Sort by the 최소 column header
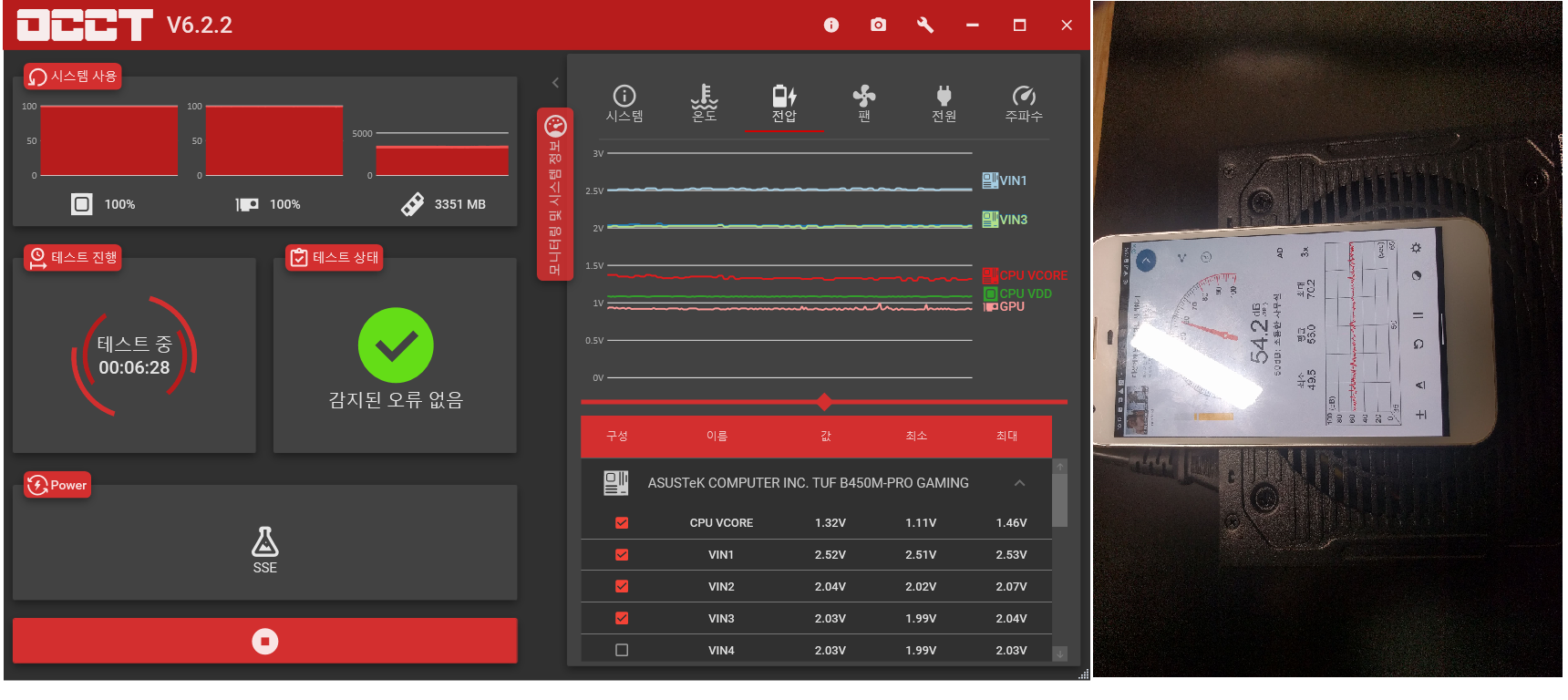The width and height of the screenshot is (1568, 700). [916, 437]
